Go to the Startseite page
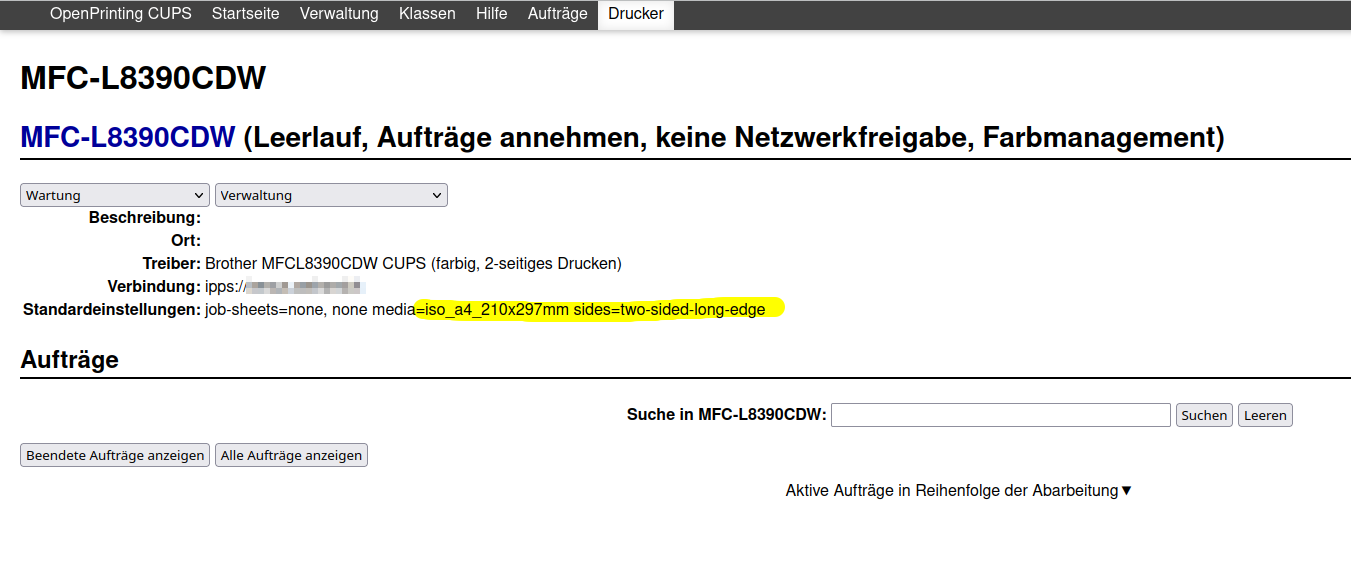 click(x=245, y=14)
